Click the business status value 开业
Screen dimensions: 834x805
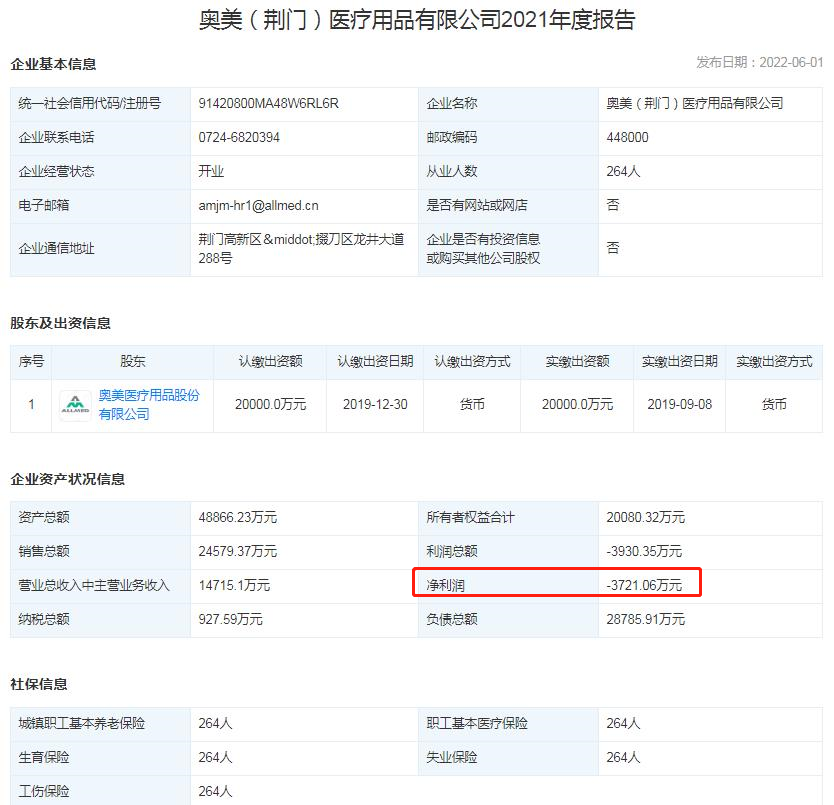click(211, 171)
